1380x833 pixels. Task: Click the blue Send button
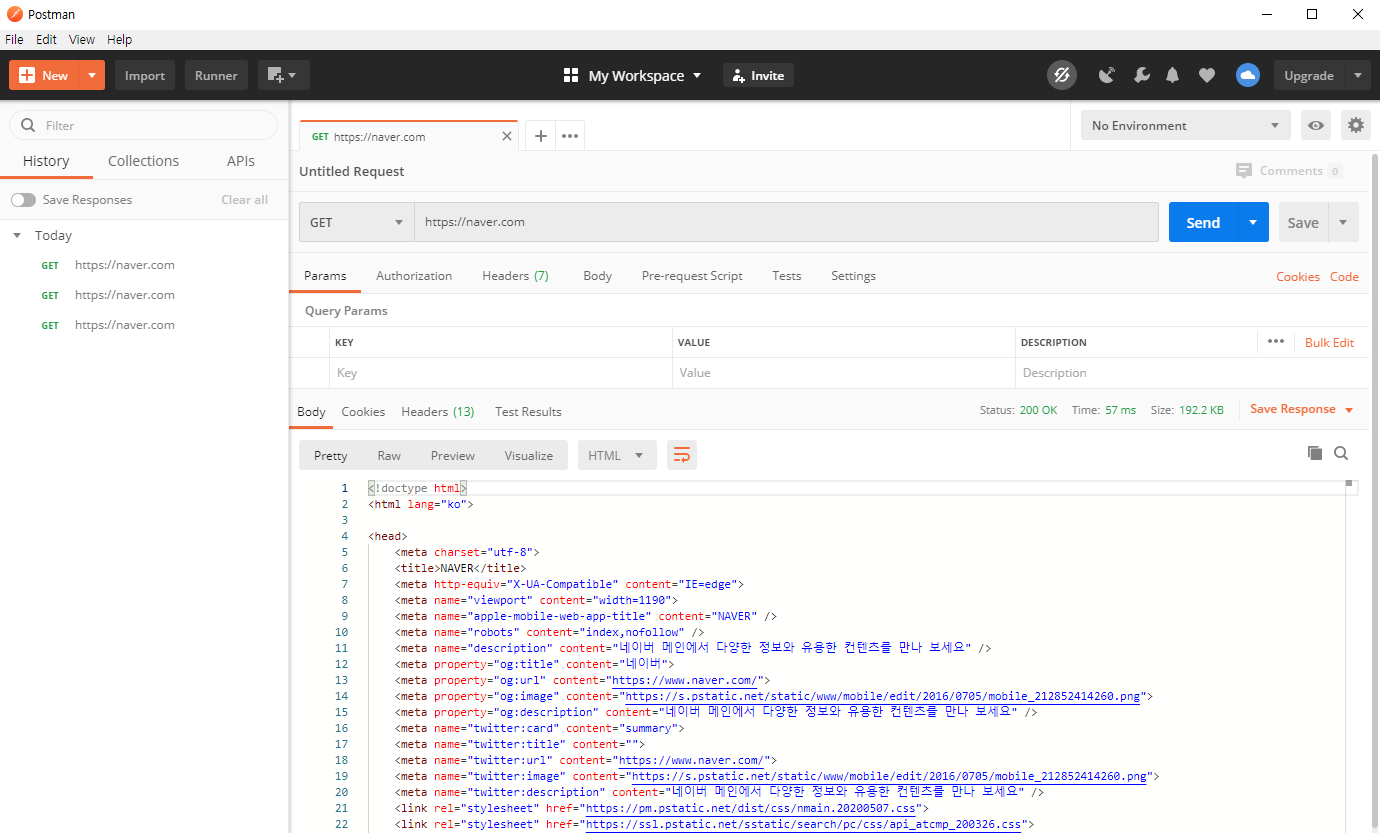coord(1203,222)
